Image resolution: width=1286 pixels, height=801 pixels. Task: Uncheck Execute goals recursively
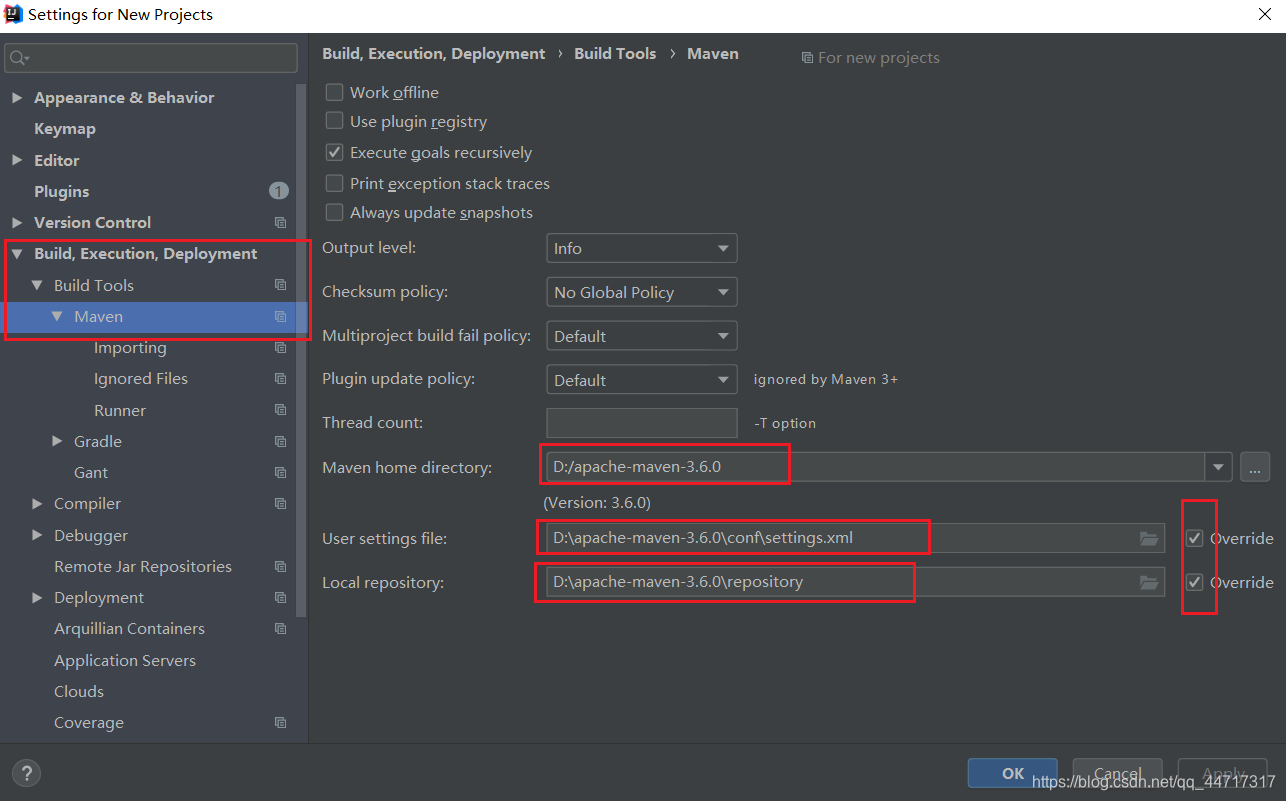335,153
